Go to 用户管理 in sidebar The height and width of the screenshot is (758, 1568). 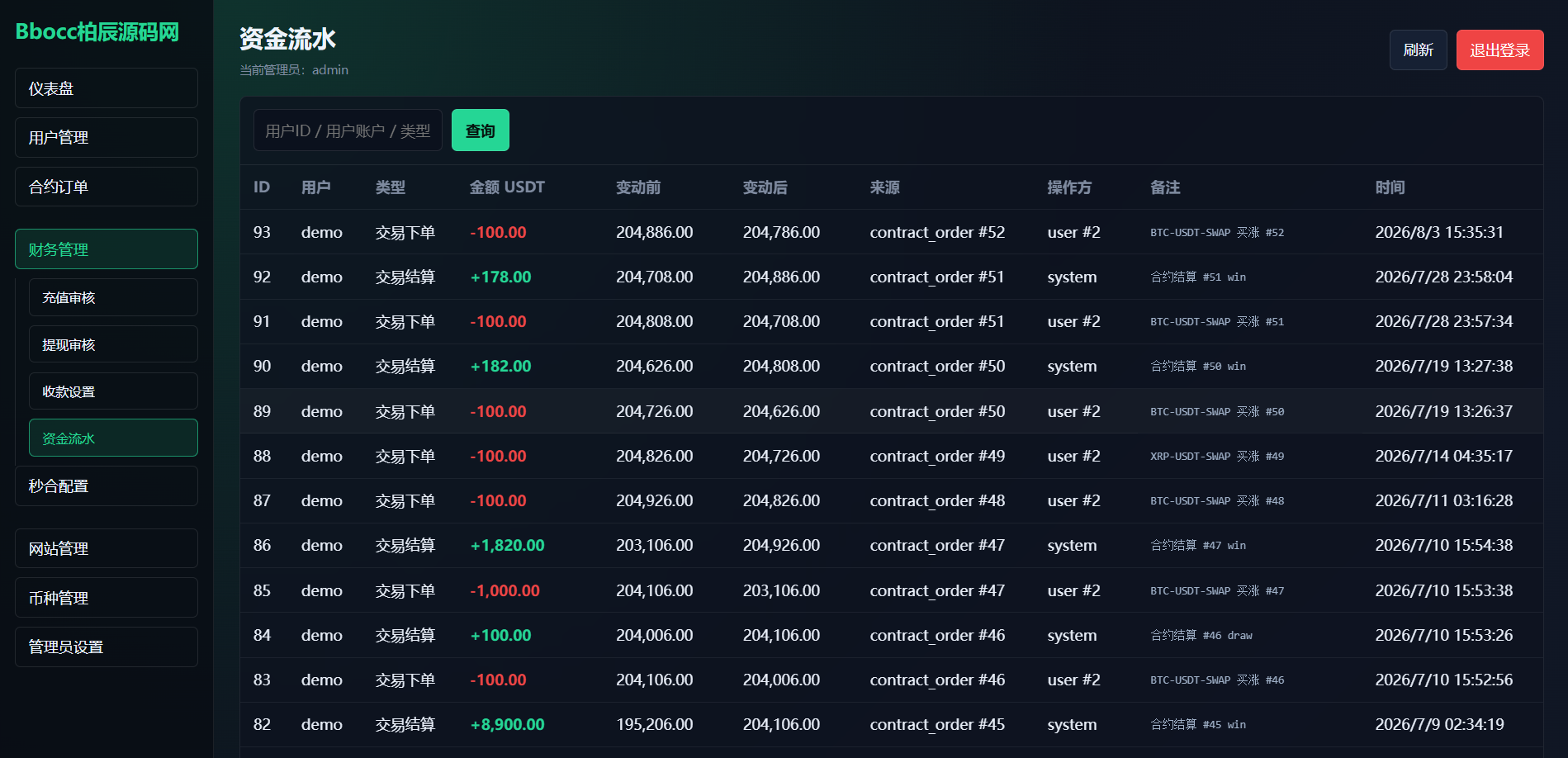pos(107,137)
